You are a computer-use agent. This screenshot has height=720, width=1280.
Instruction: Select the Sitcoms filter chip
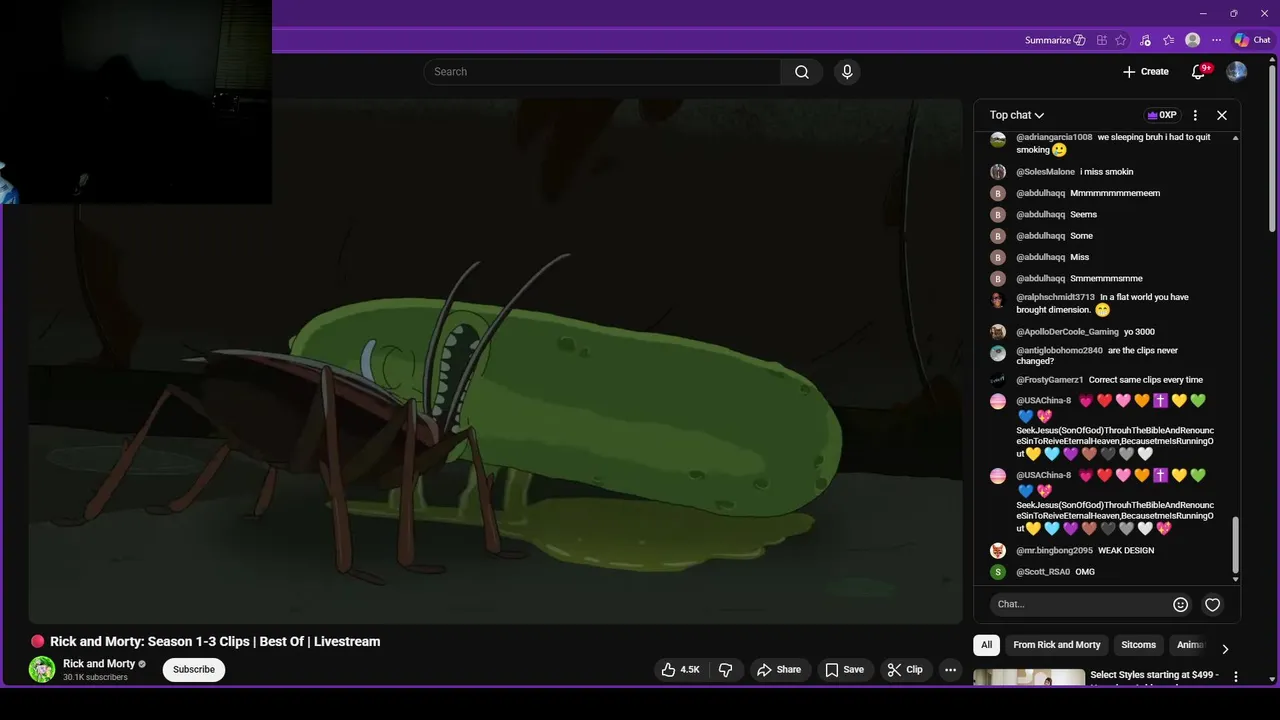tap(1139, 645)
